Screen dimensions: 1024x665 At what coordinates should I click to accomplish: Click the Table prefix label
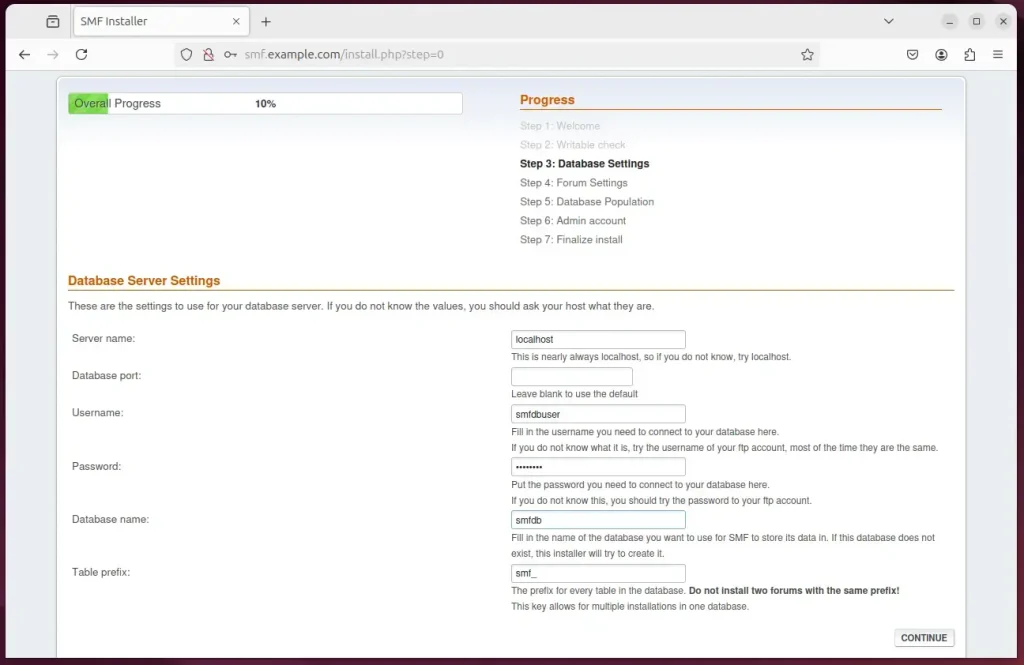coord(101,572)
